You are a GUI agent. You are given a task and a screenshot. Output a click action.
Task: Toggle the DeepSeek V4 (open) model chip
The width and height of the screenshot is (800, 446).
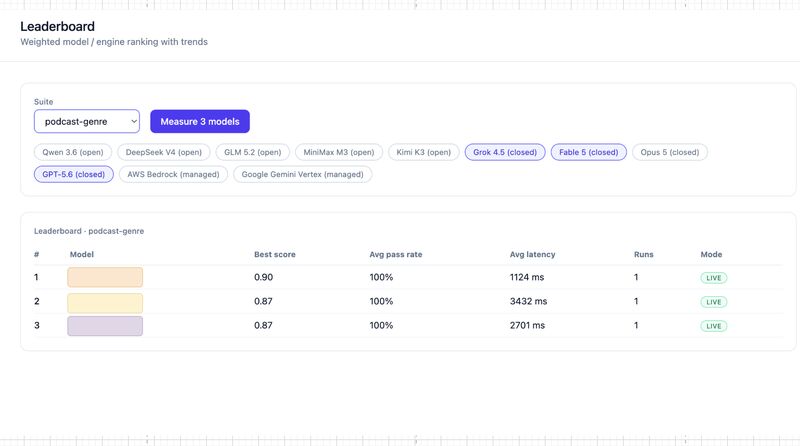point(164,152)
